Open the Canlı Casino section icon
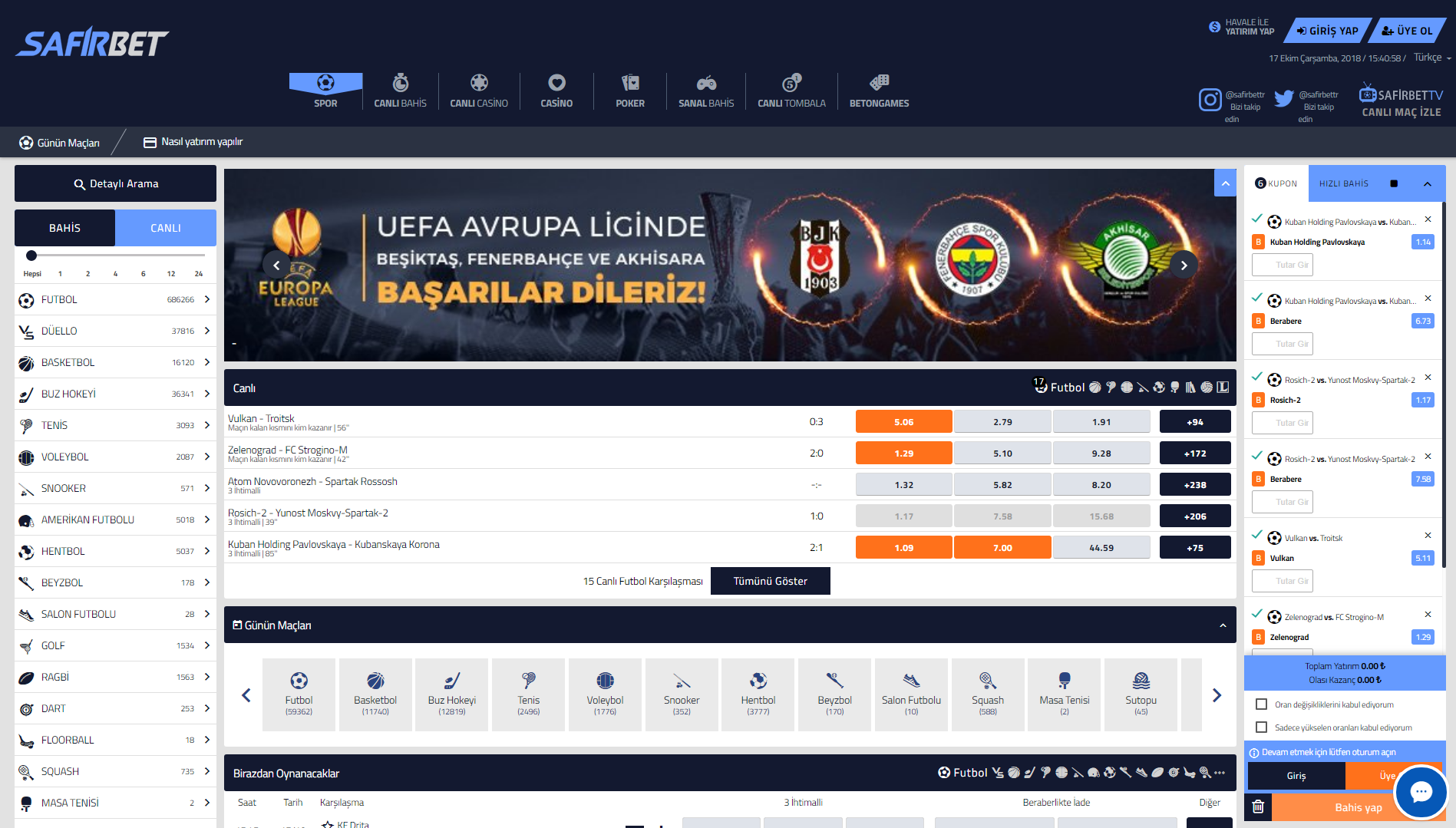 tap(479, 83)
